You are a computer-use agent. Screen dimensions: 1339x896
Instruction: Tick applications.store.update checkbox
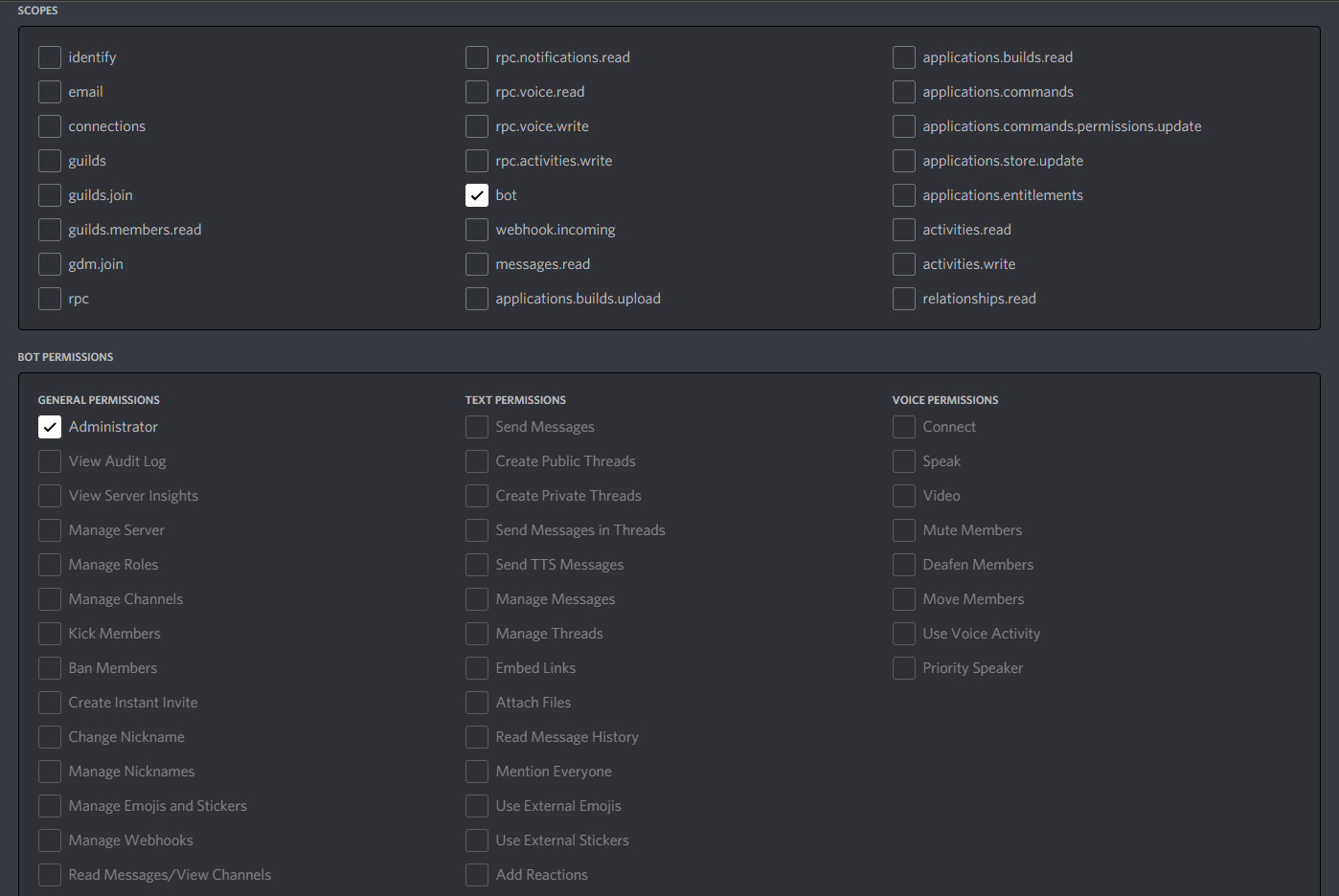tap(904, 161)
